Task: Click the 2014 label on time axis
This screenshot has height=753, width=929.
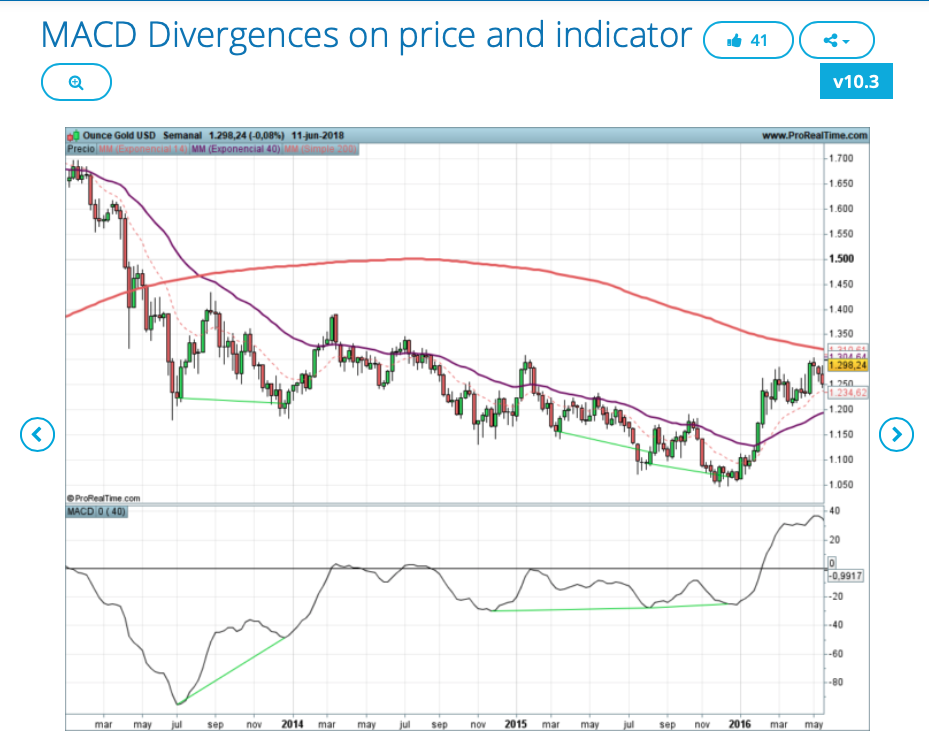Action: click(x=292, y=724)
